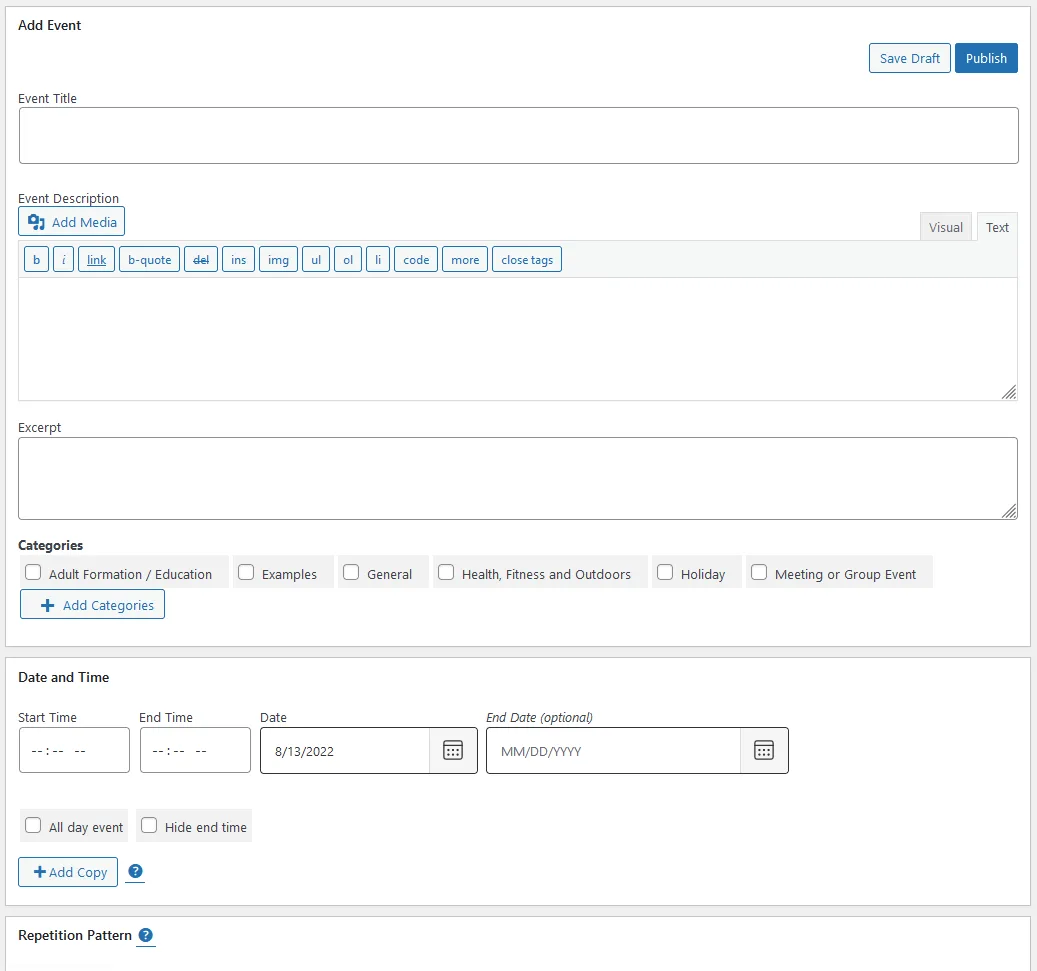Click the code quicktag button
The height and width of the screenshot is (971, 1037).
[416, 259]
